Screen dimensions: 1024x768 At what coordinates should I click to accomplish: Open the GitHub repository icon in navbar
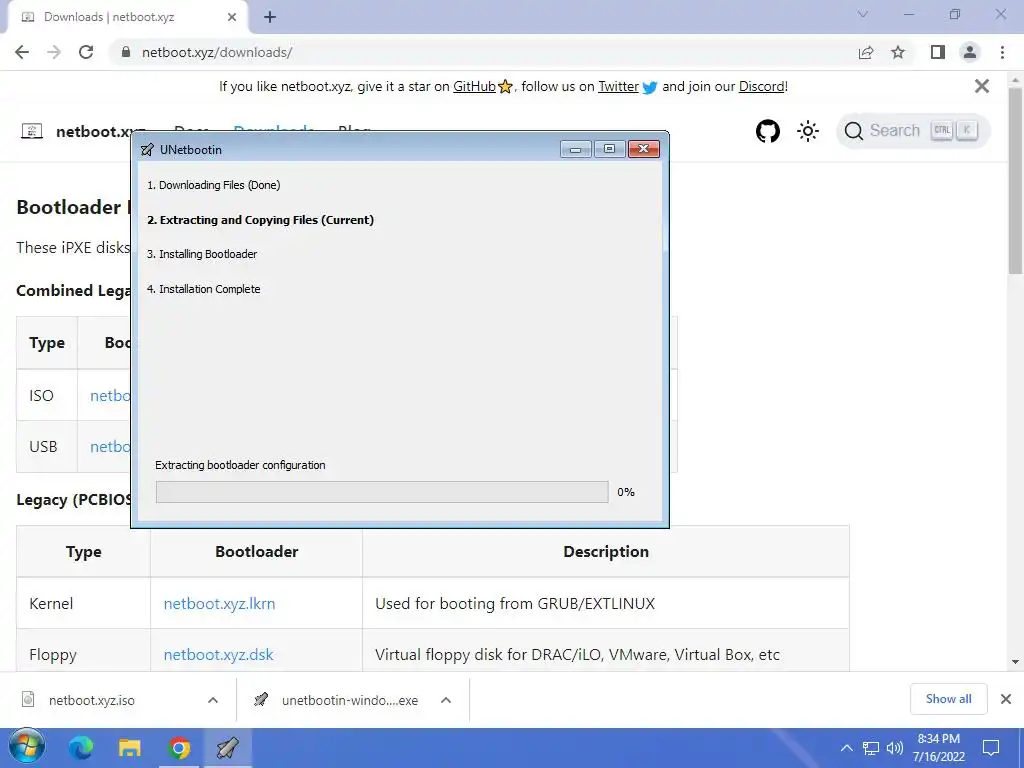click(768, 131)
